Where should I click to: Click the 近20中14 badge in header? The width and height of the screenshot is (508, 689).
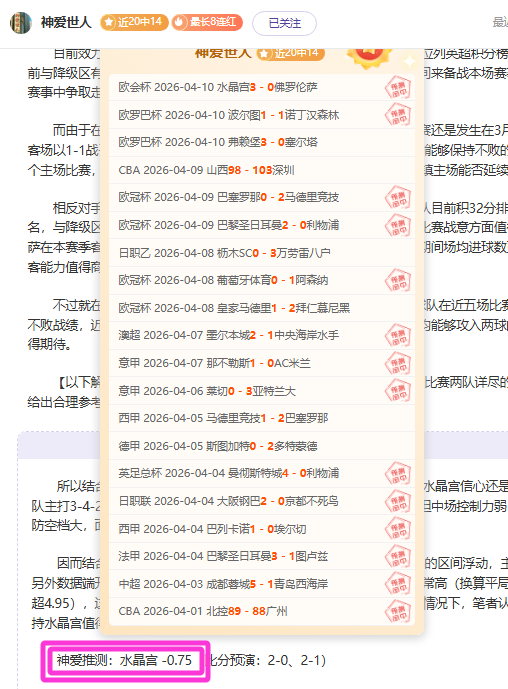[134, 22]
